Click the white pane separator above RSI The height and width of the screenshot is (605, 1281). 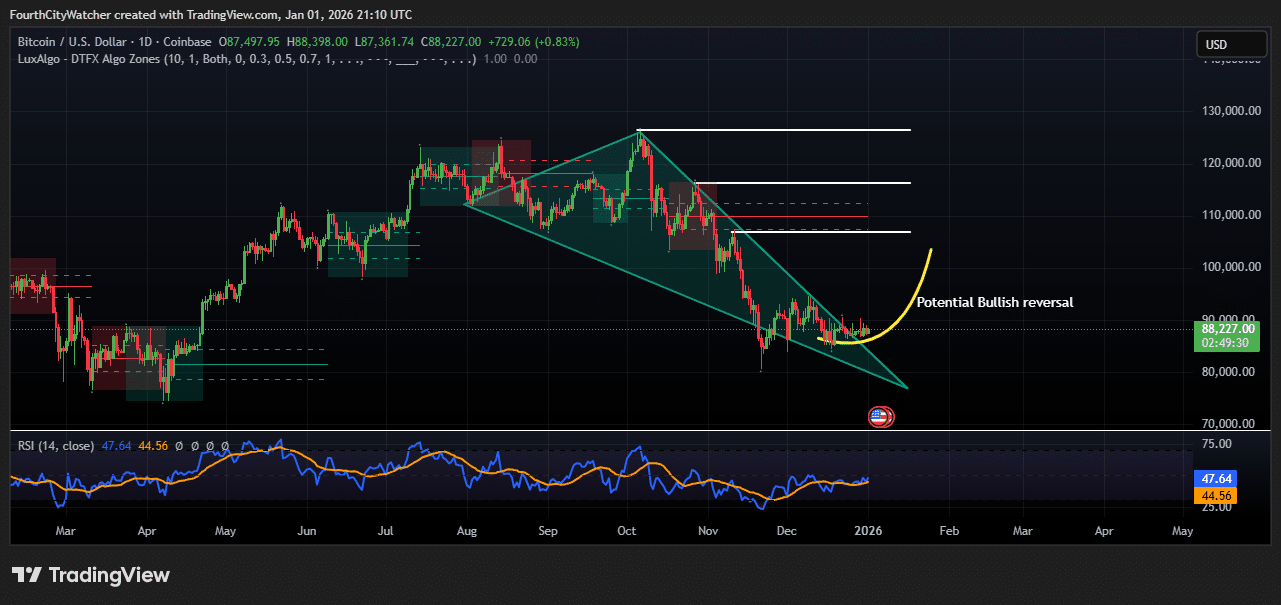(640, 431)
